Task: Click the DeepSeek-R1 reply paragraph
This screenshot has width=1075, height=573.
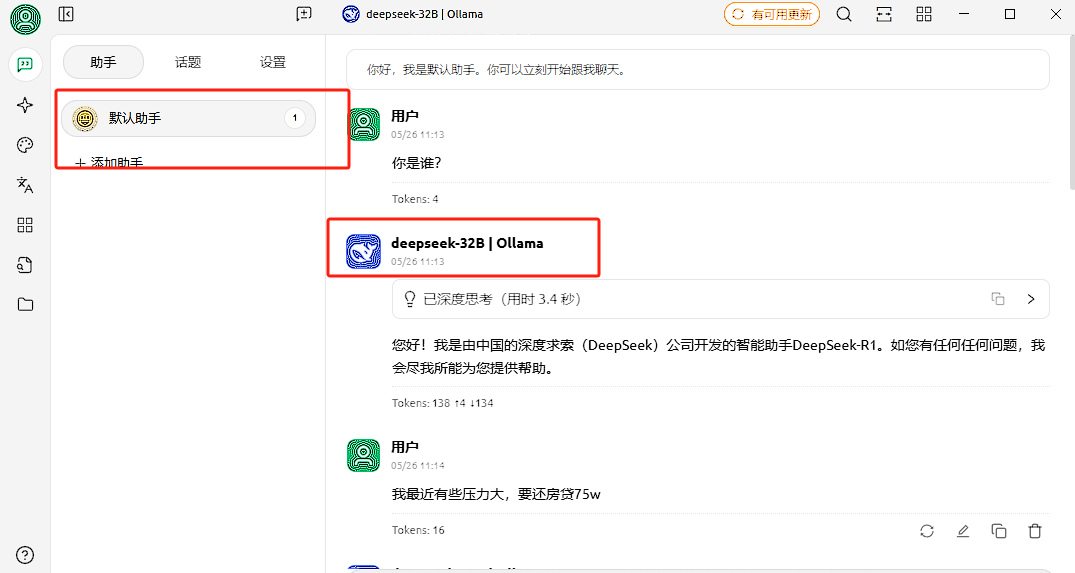Action: (x=718, y=356)
